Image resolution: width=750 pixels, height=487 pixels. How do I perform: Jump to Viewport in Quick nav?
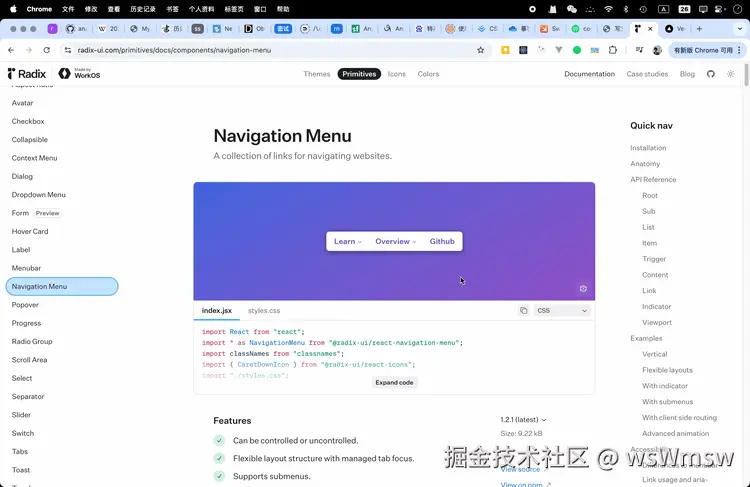657,322
